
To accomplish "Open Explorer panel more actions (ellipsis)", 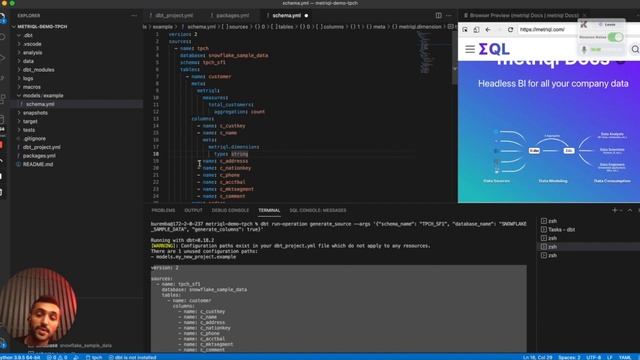I will (x=134, y=16).
